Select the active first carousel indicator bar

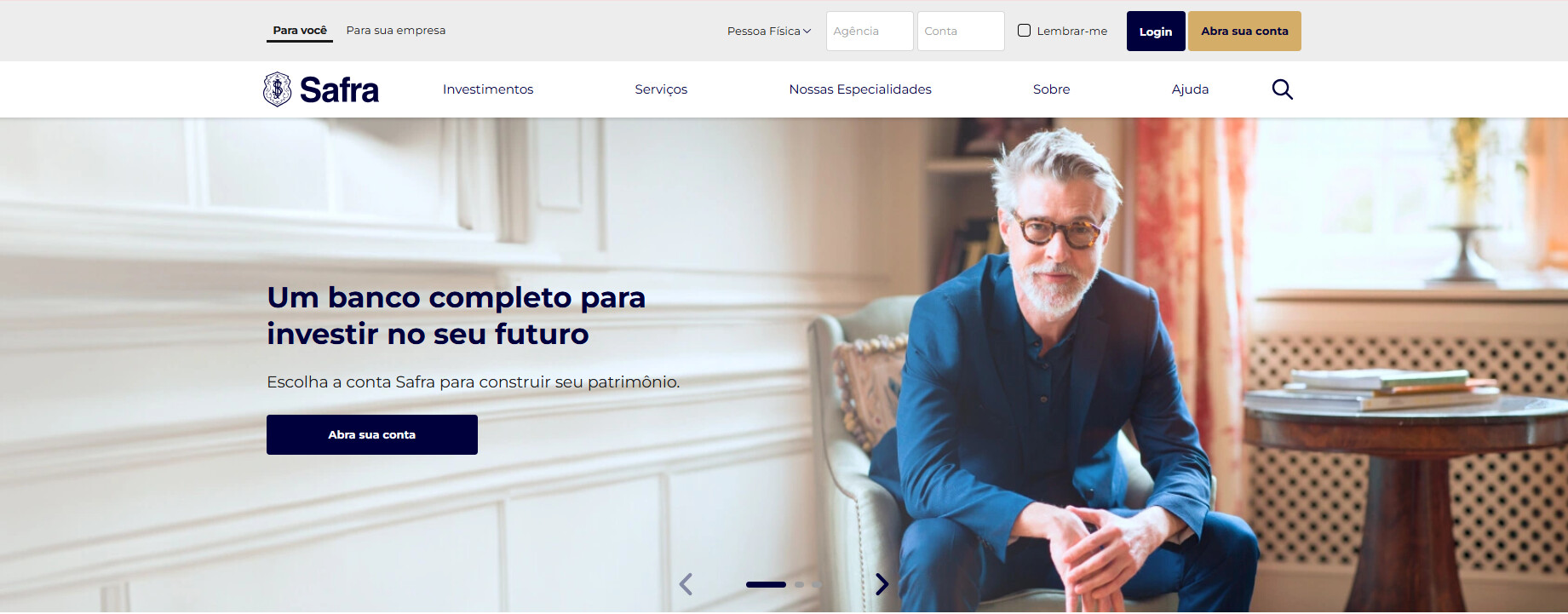766,584
